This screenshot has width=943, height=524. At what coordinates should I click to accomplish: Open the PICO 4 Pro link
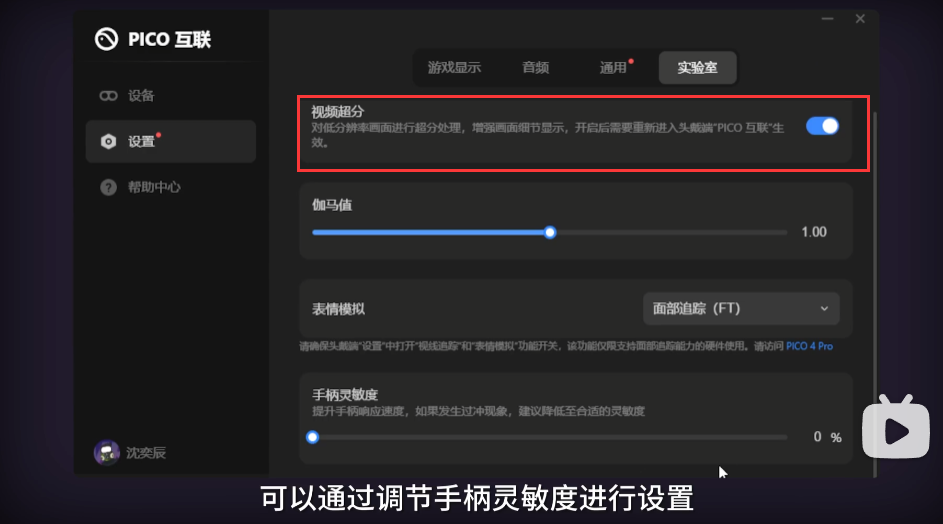pos(809,346)
